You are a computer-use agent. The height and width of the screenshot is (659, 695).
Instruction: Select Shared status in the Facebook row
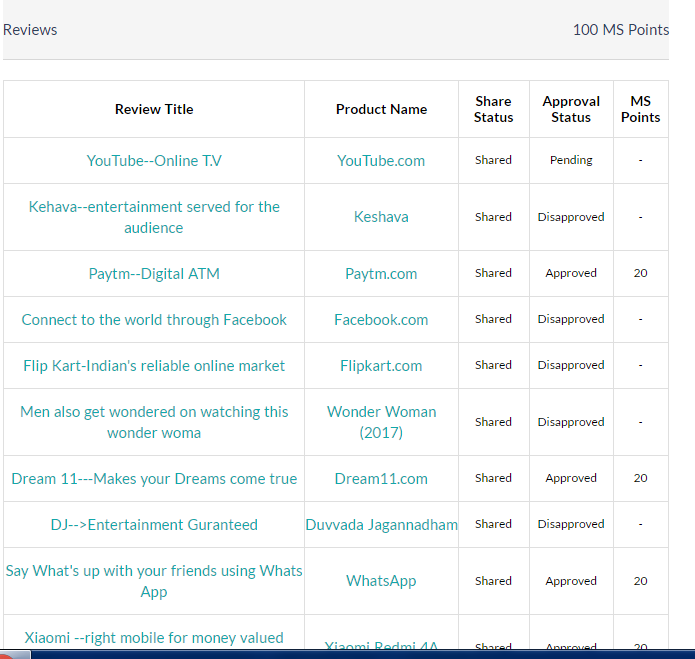point(493,319)
